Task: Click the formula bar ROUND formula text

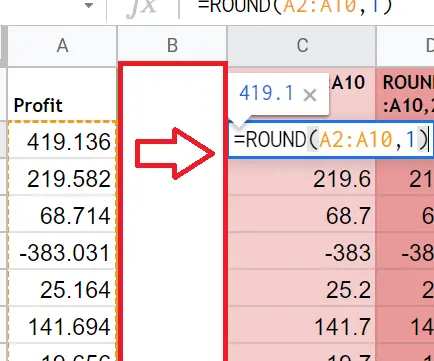Action: tap(295, 6)
